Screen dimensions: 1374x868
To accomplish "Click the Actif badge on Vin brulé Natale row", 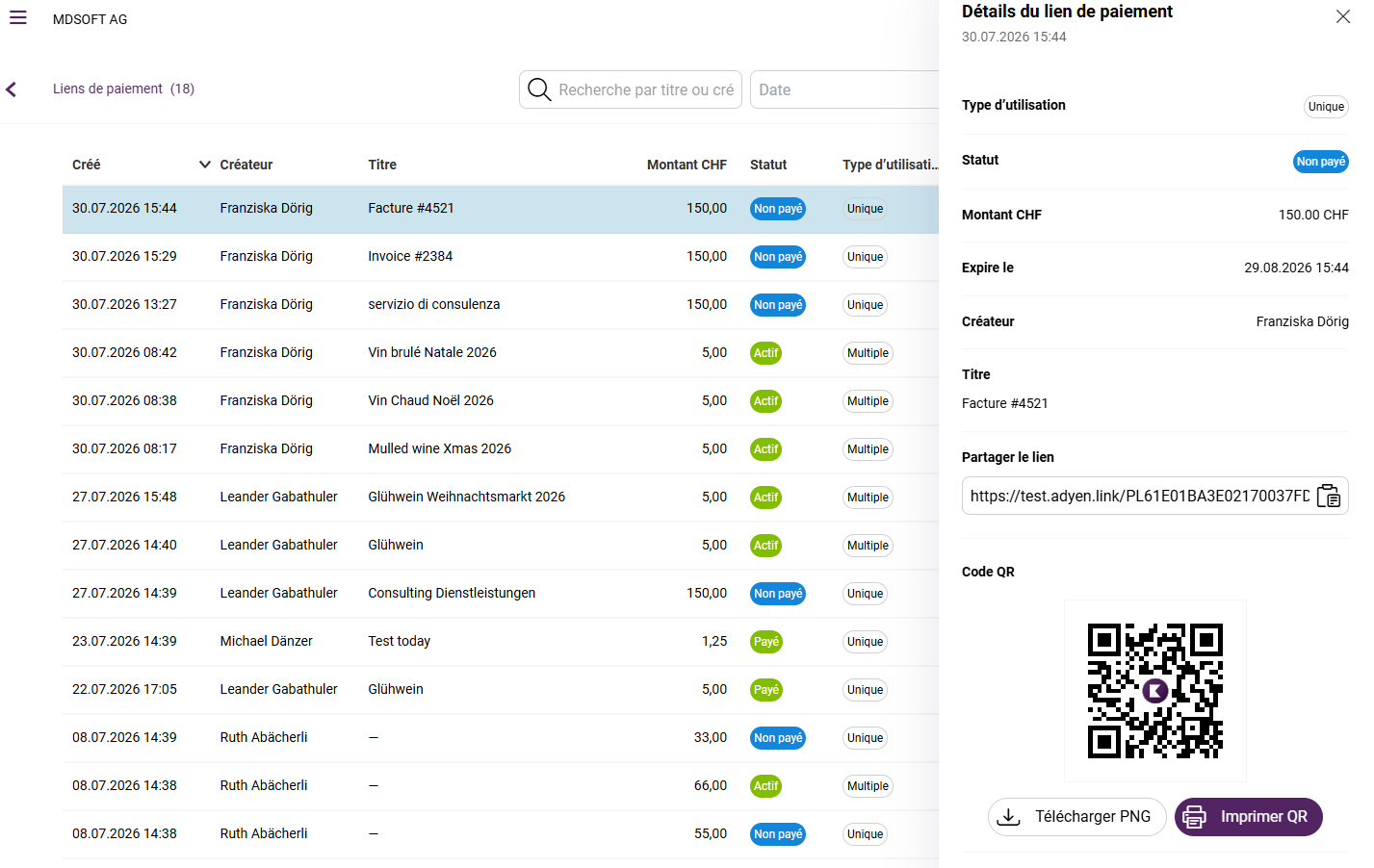I will pyautogui.click(x=765, y=353).
